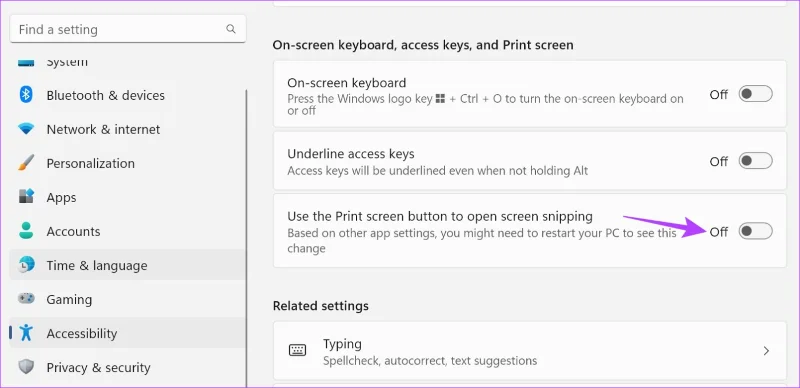Turn on the On-screen keyboard toggle
Image resolution: width=800 pixels, height=388 pixels.
[x=756, y=94]
